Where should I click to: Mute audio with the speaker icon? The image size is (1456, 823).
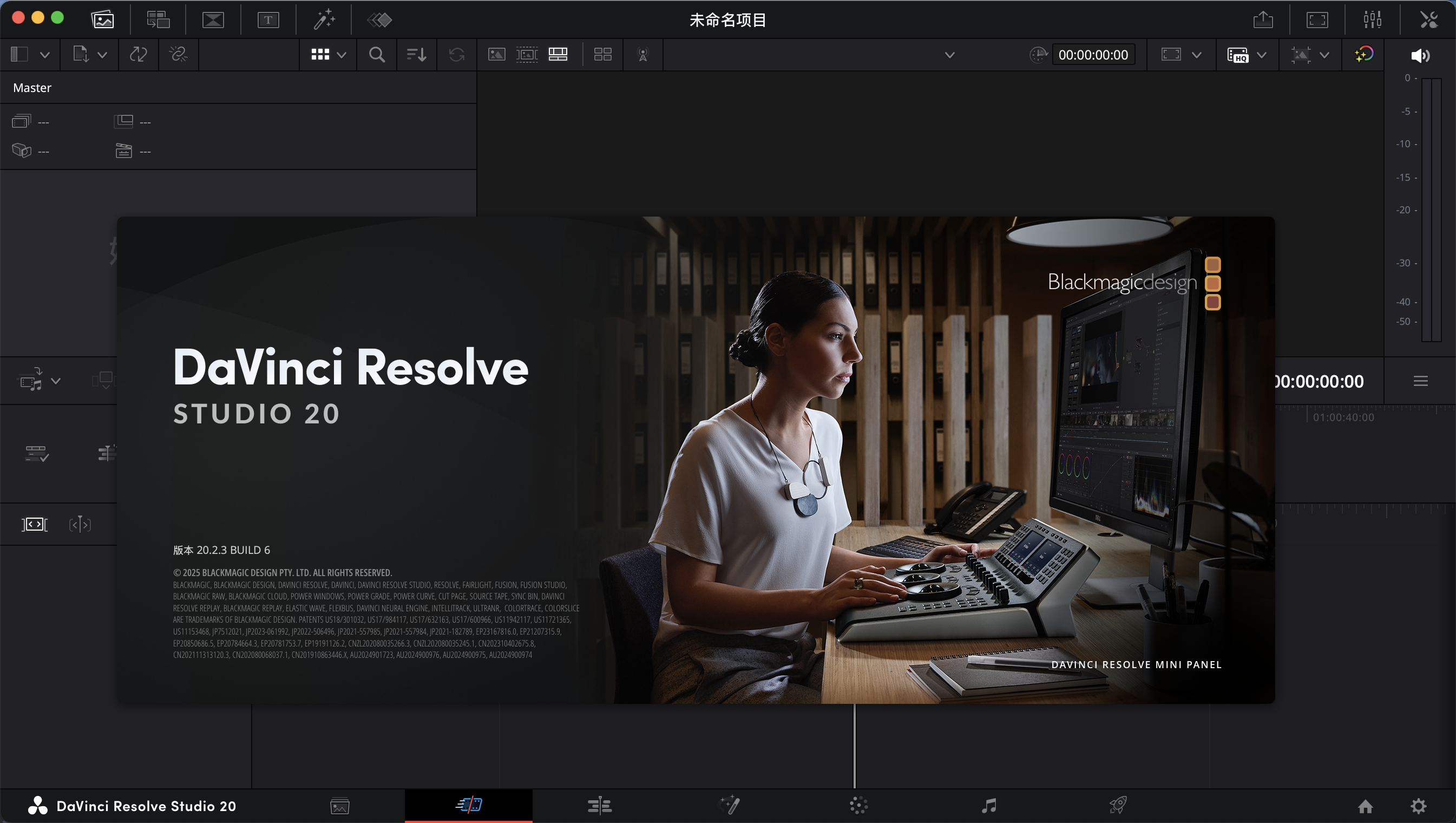click(x=1420, y=55)
